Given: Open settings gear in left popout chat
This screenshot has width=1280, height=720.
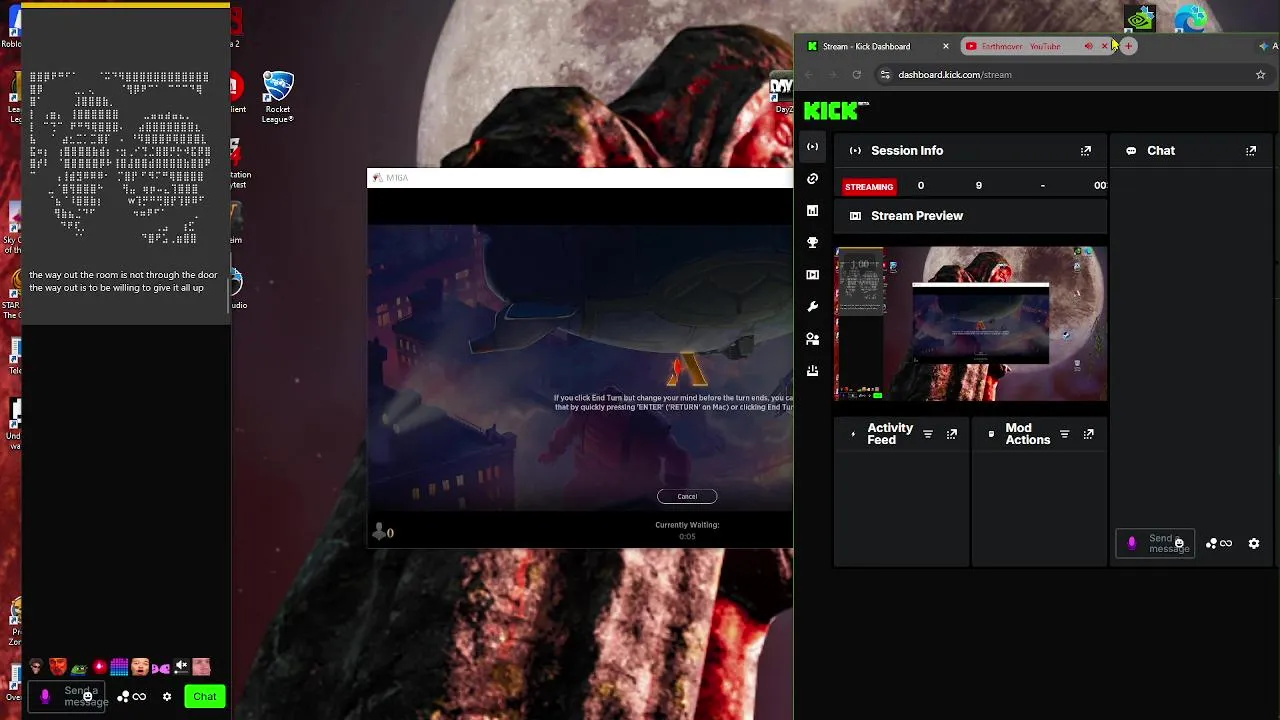Looking at the screenshot, I should coord(167,697).
